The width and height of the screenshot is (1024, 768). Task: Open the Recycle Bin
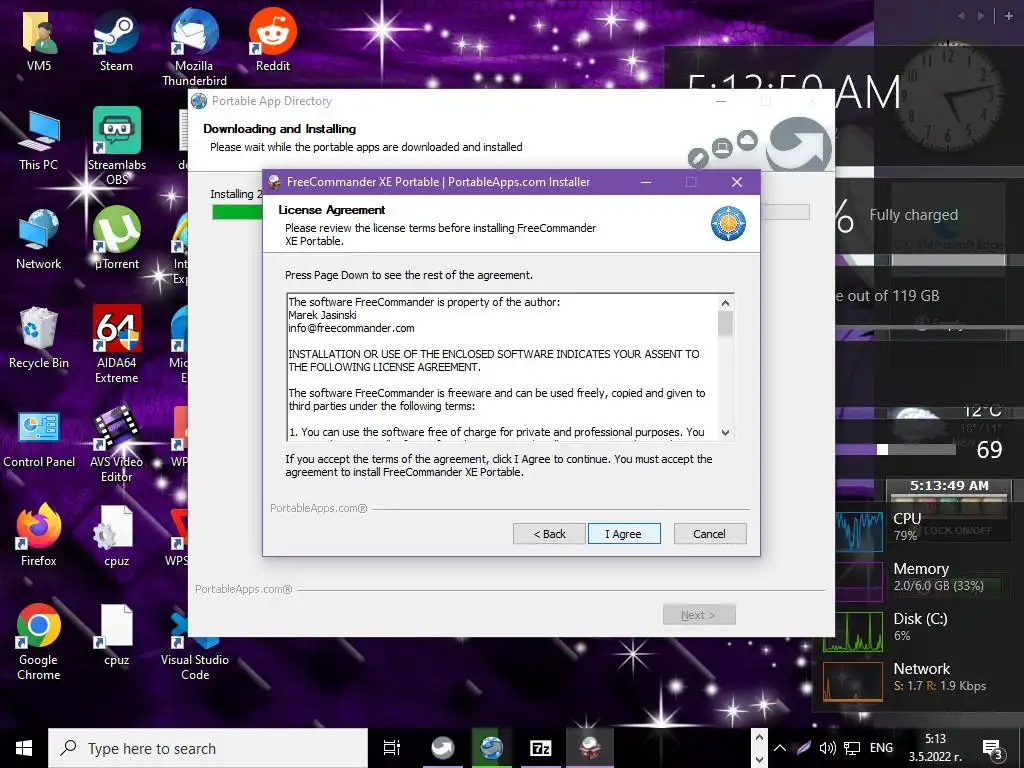coord(39,338)
